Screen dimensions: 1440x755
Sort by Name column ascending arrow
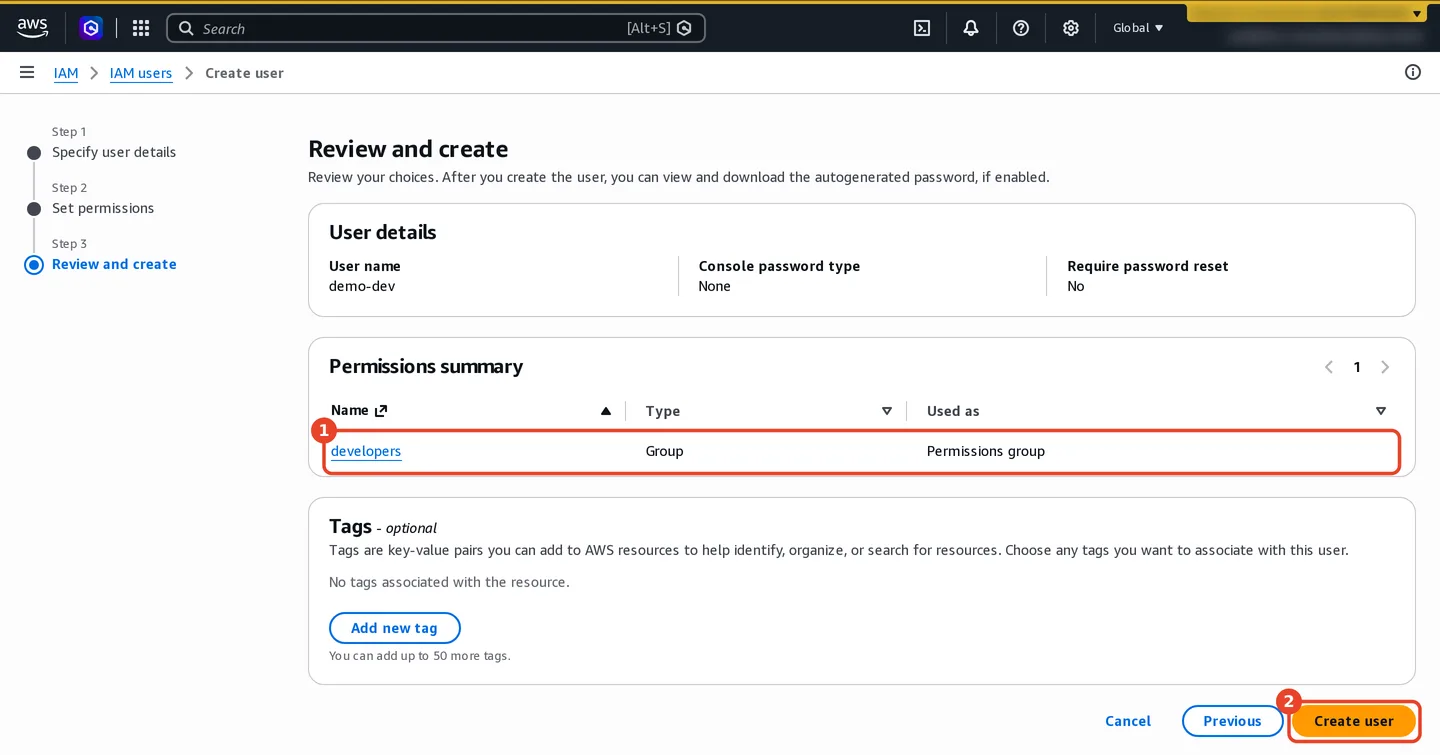coord(605,411)
